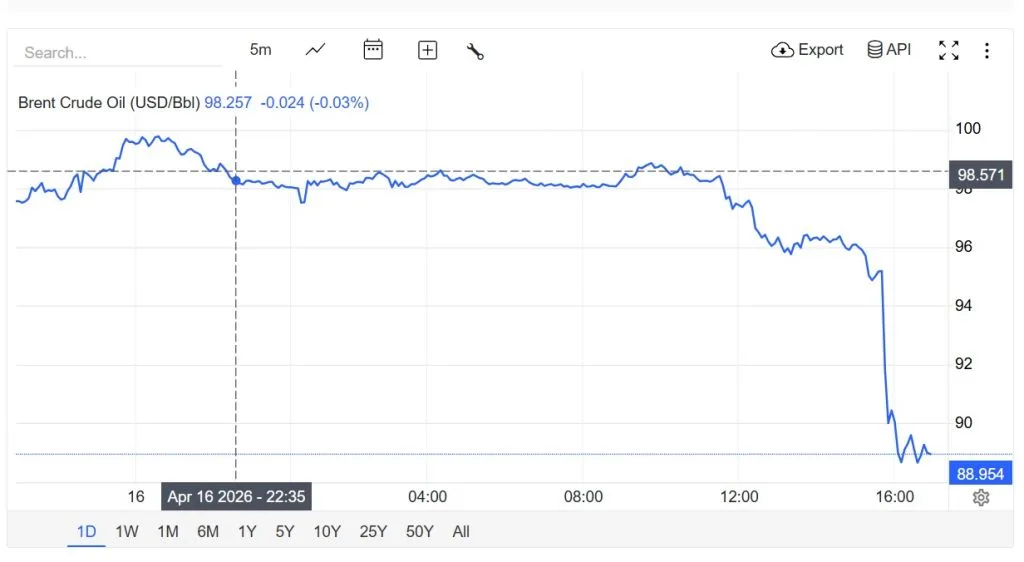Switch to the 1M time range
The image size is (1024, 562).
[x=168, y=532]
